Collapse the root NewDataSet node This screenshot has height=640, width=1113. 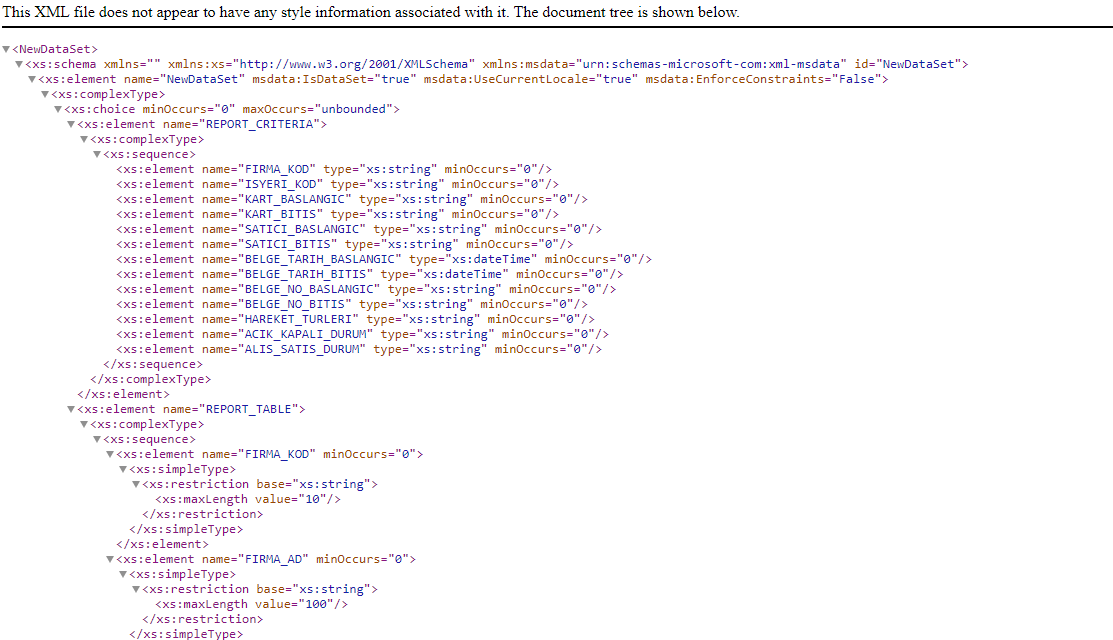pyautogui.click(x=6, y=49)
